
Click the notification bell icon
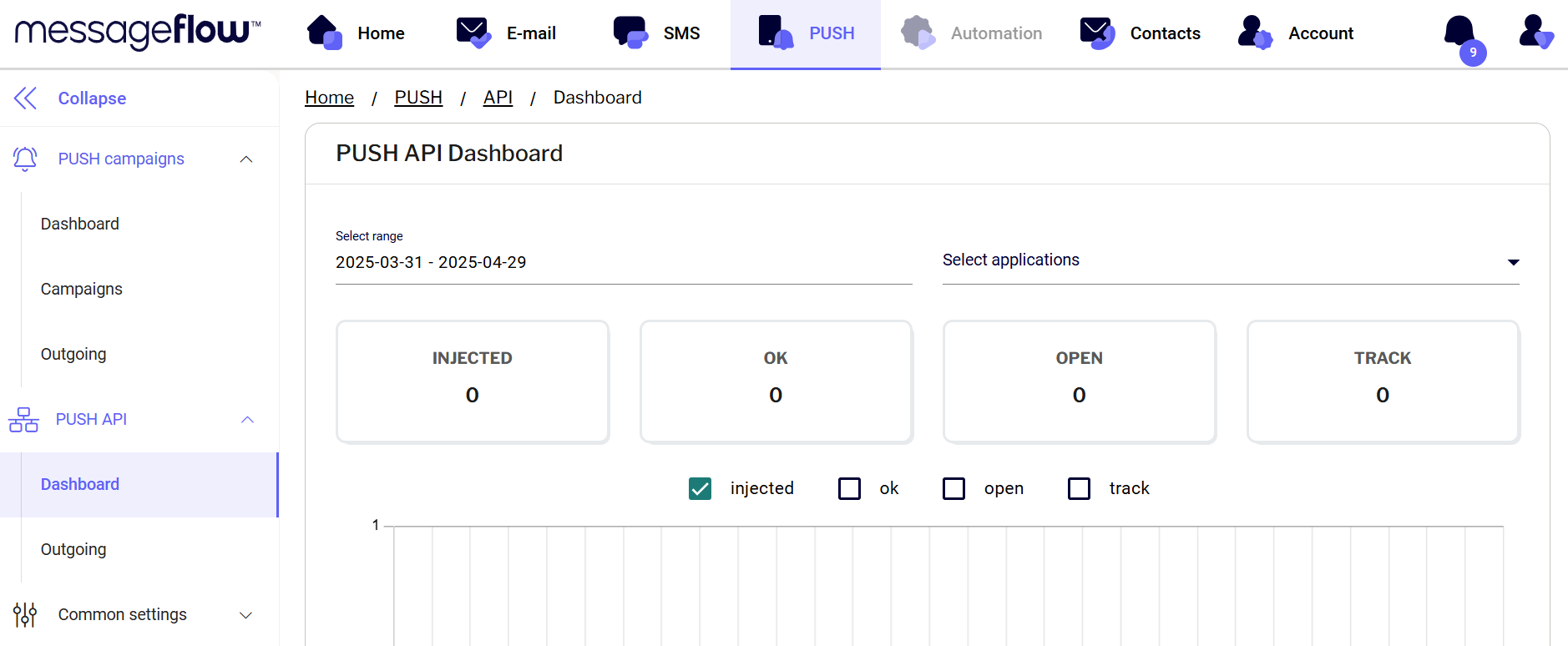pyautogui.click(x=1459, y=33)
